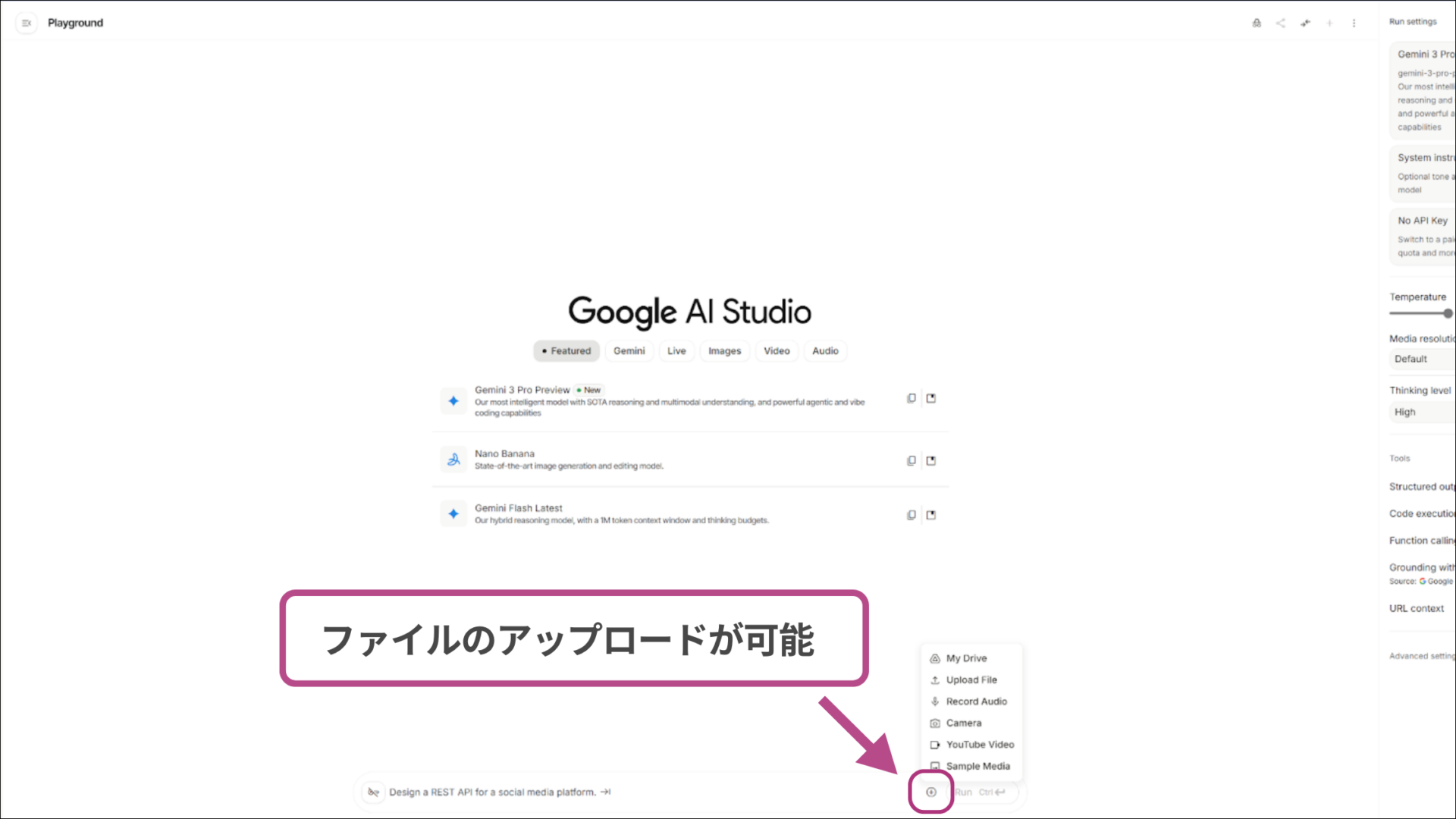Collapse the navigation sidebar

click(26, 23)
